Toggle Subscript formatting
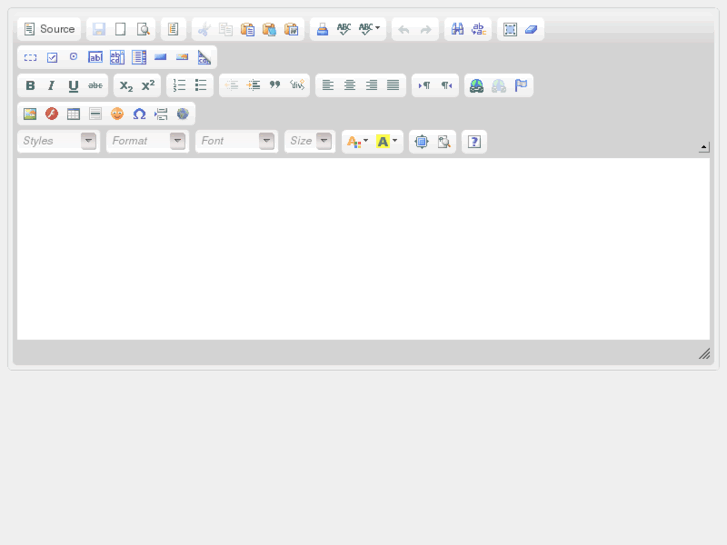Image resolution: width=727 pixels, height=545 pixels. tap(126, 86)
